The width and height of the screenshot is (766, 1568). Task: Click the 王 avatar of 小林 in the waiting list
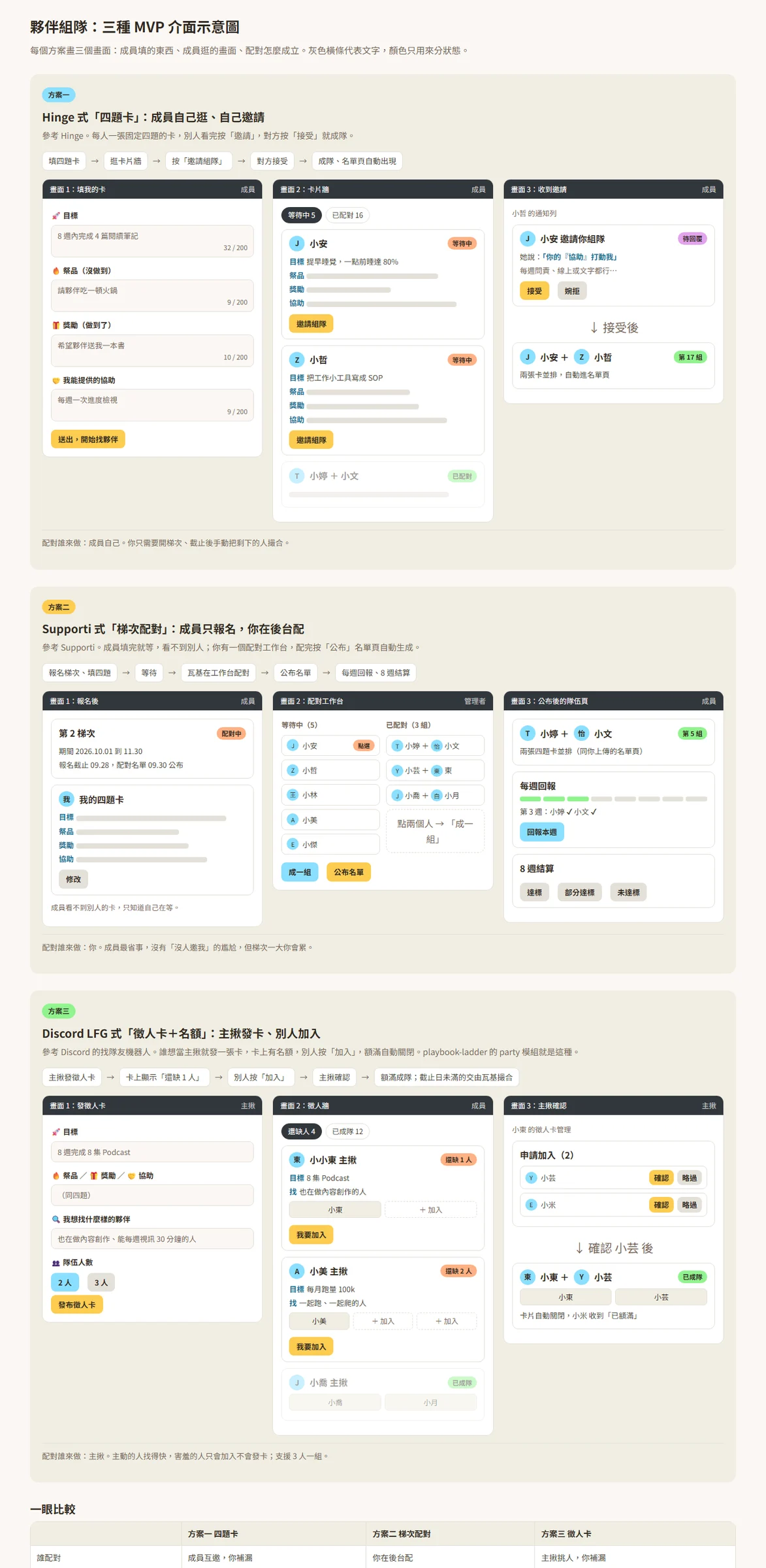coord(293,795)
